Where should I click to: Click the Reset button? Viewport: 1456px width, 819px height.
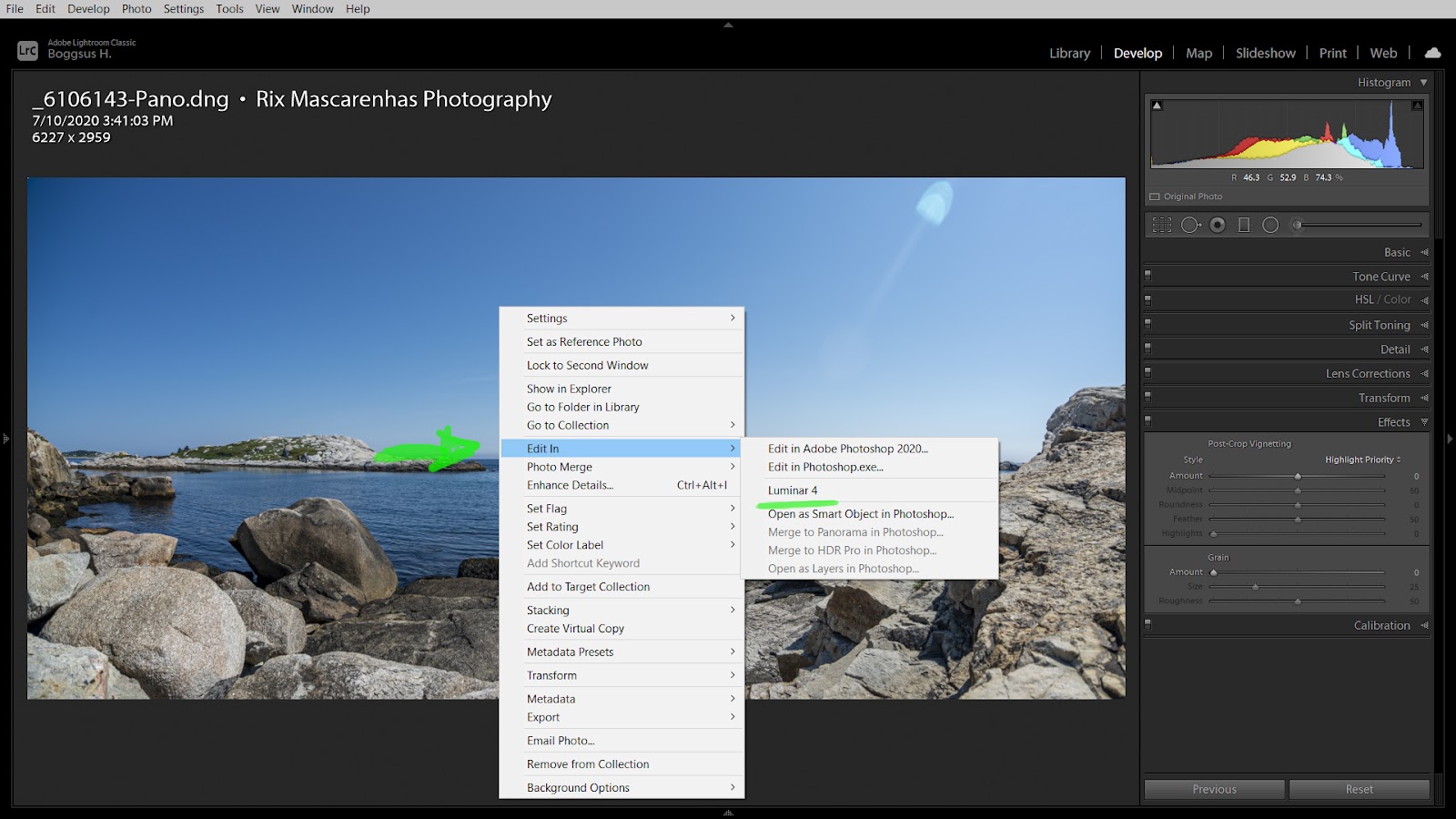point(1360,789)
